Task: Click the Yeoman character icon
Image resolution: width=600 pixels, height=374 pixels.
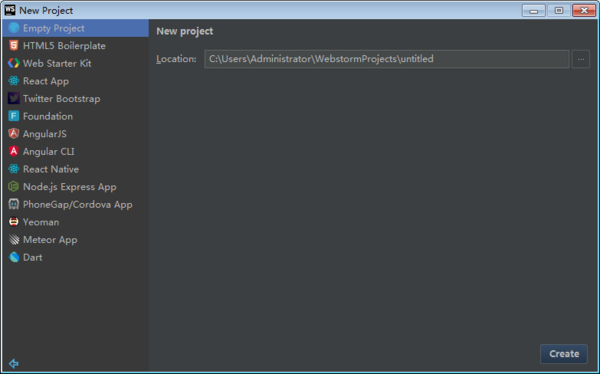Action: point(14,222)
